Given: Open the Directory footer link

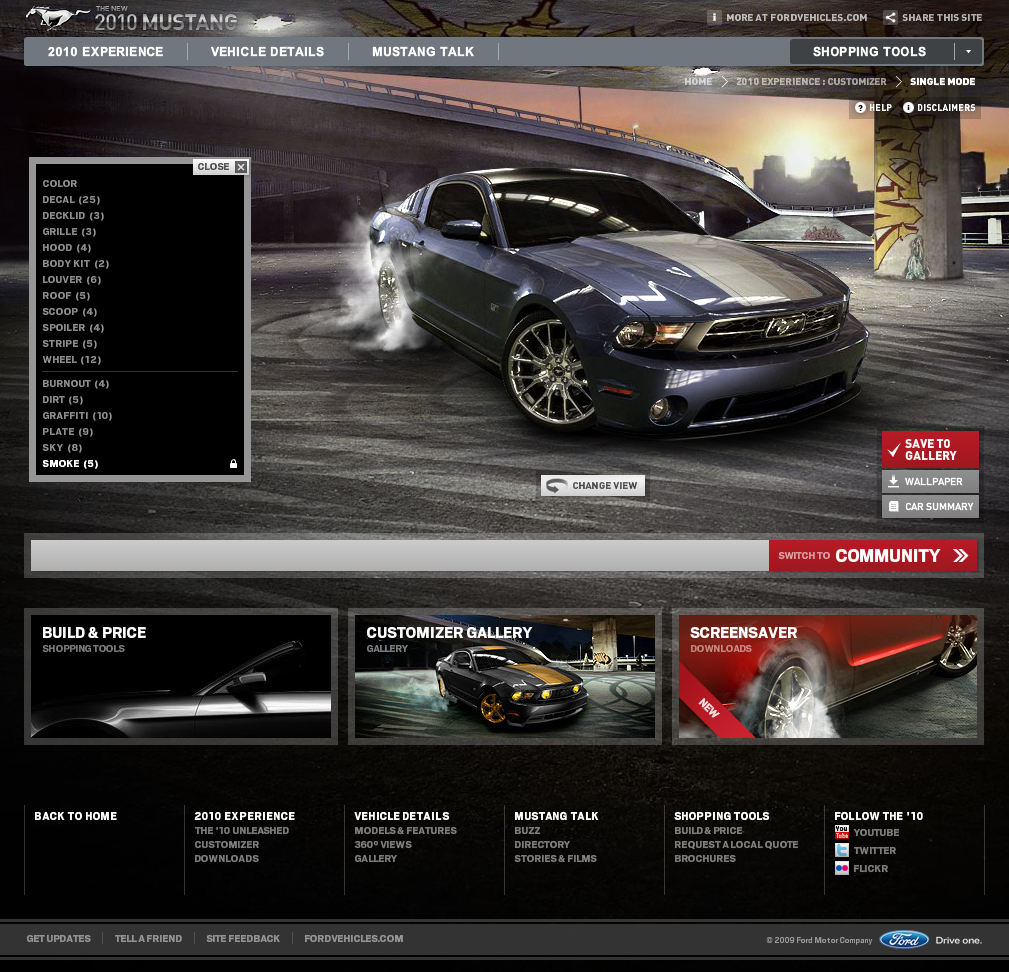Looking at the screenshot, I should click(542, 845).
